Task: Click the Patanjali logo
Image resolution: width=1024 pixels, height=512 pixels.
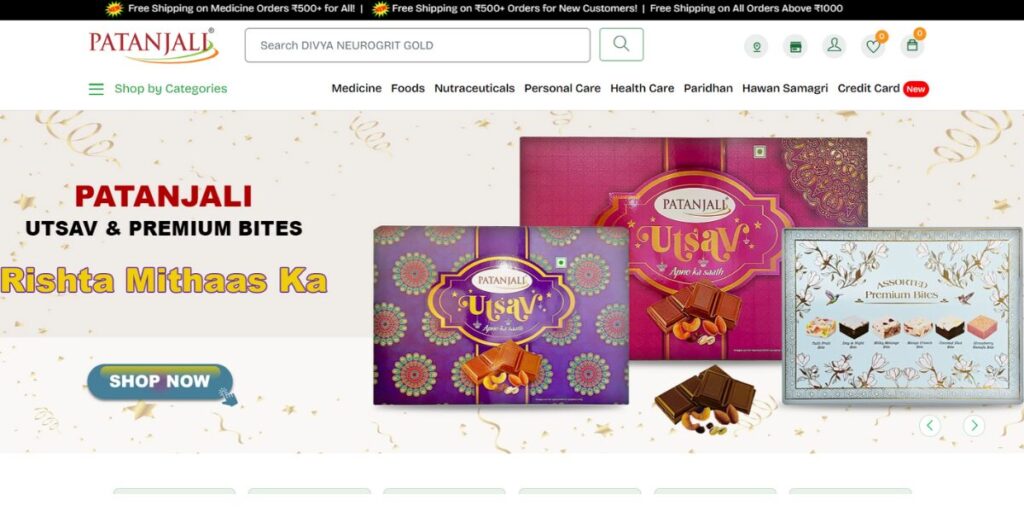Action: pyautogui.click(x=153, y=45)
